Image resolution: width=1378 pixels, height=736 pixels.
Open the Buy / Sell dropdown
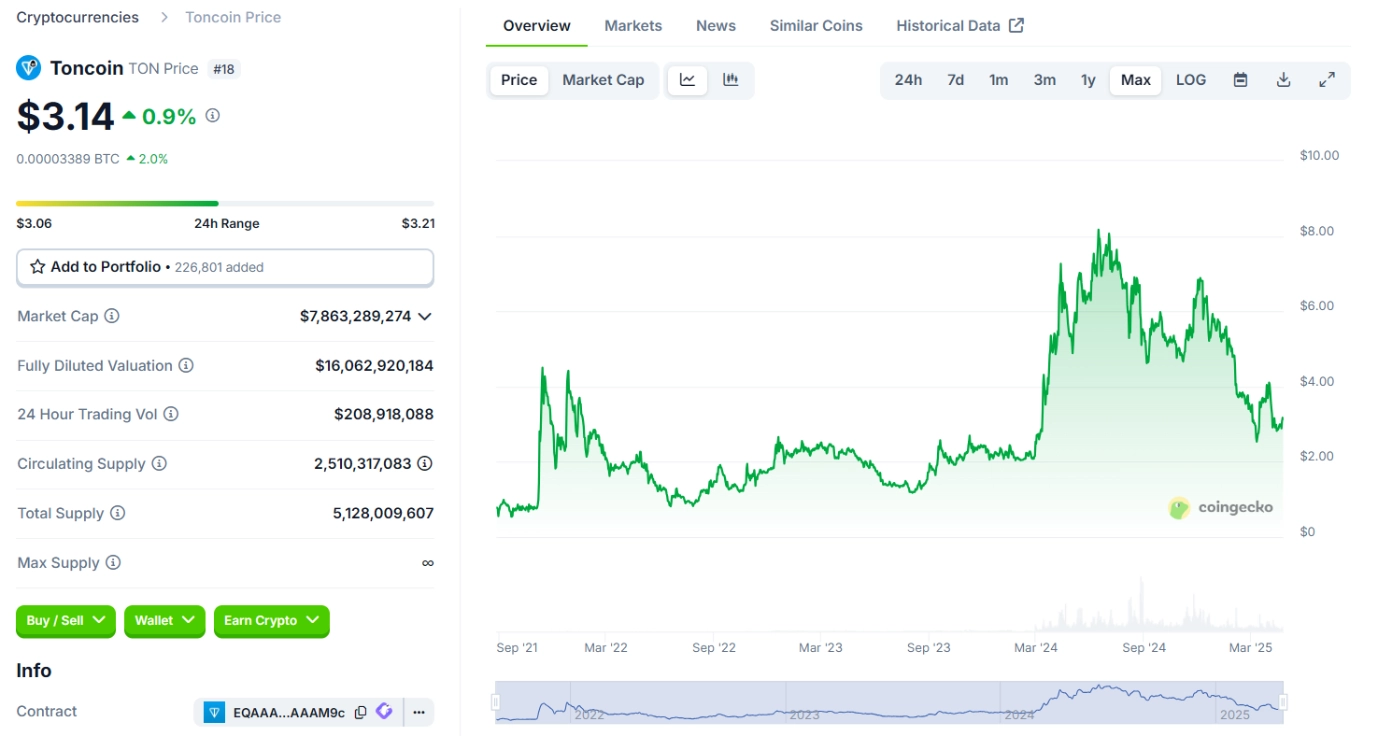click(x=66, y=621)
